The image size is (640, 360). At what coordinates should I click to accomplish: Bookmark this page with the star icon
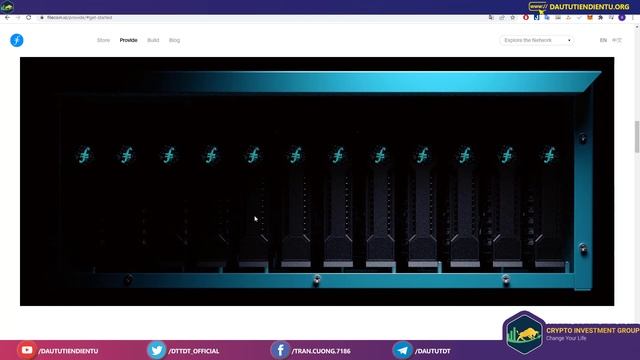pos(513,18)
